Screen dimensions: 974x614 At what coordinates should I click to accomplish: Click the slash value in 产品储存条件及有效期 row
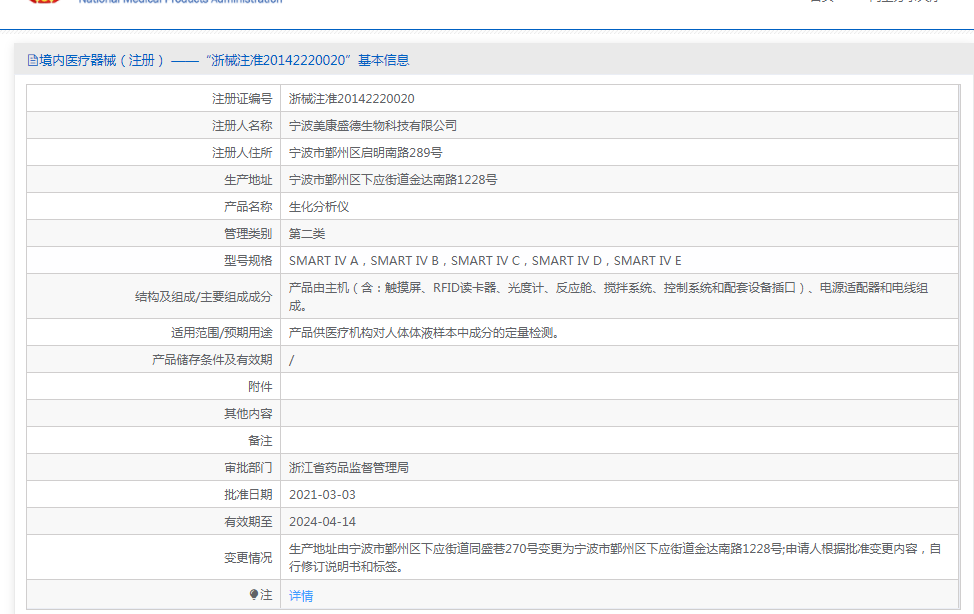pyautogui.click(x=291, y=360)
